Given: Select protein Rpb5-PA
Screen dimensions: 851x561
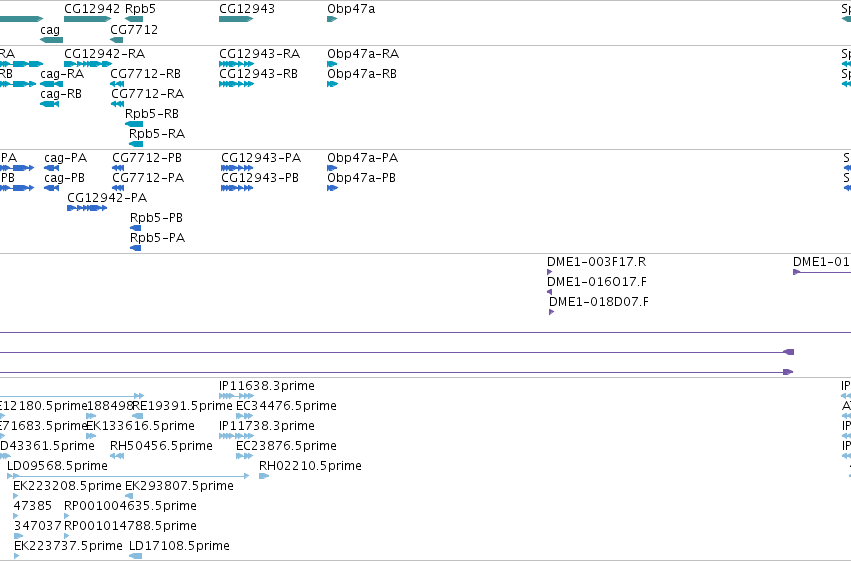Looking at the screenshot, I should tap(136, 248).
